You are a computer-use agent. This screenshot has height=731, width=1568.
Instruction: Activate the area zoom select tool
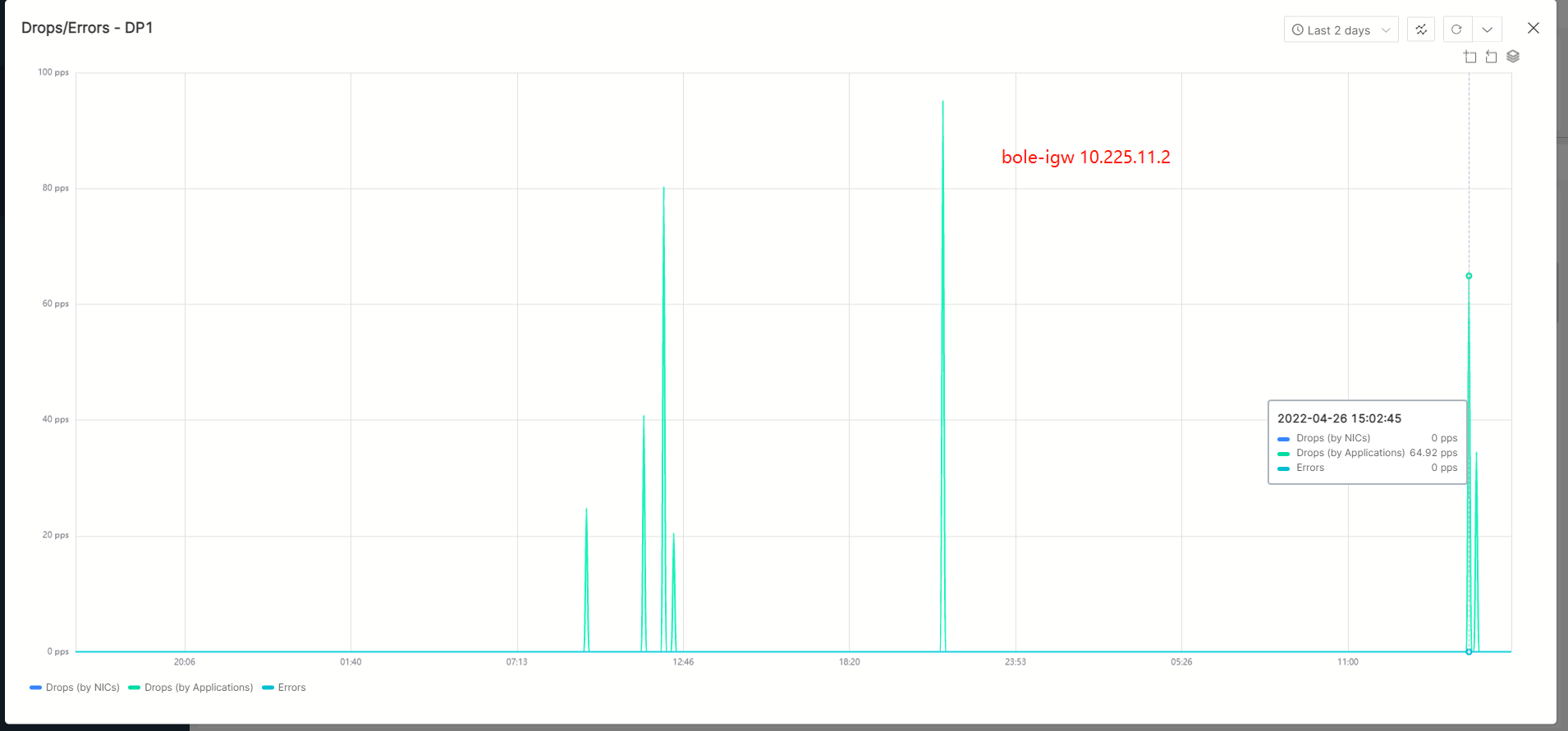[x=1470, y=57]
